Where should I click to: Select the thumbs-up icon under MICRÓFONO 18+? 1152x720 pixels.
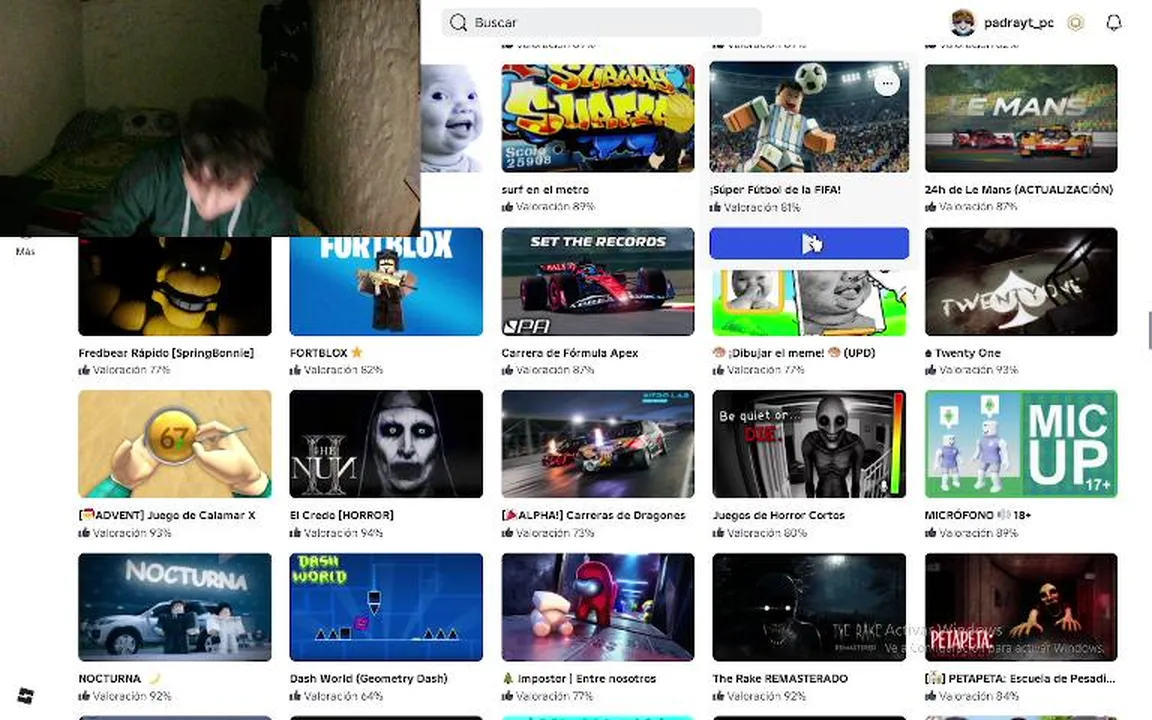tap(930, 533)
